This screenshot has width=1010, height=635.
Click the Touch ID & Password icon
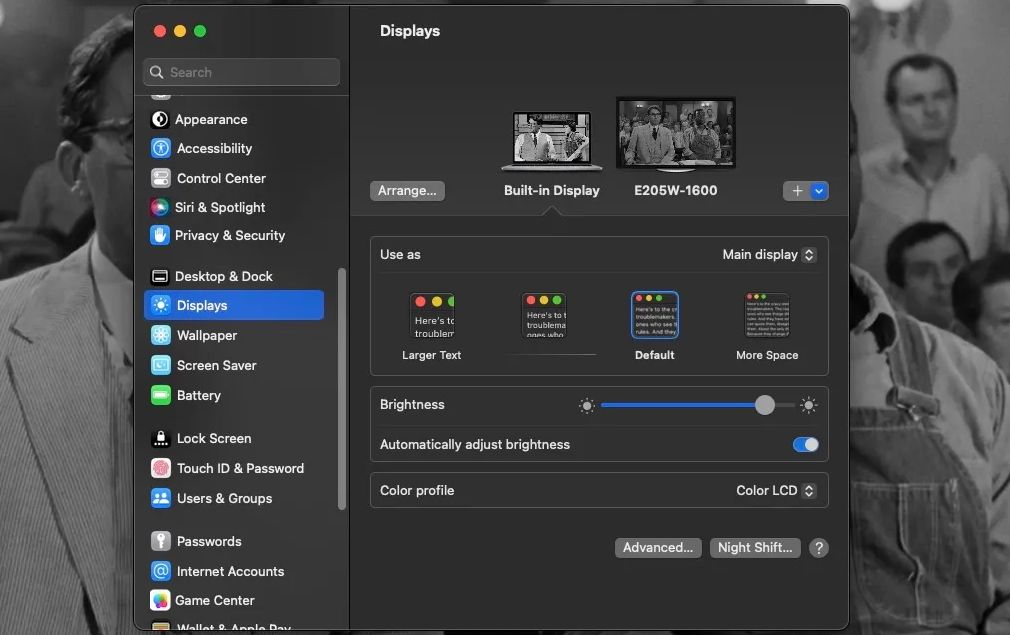(160, 468)
